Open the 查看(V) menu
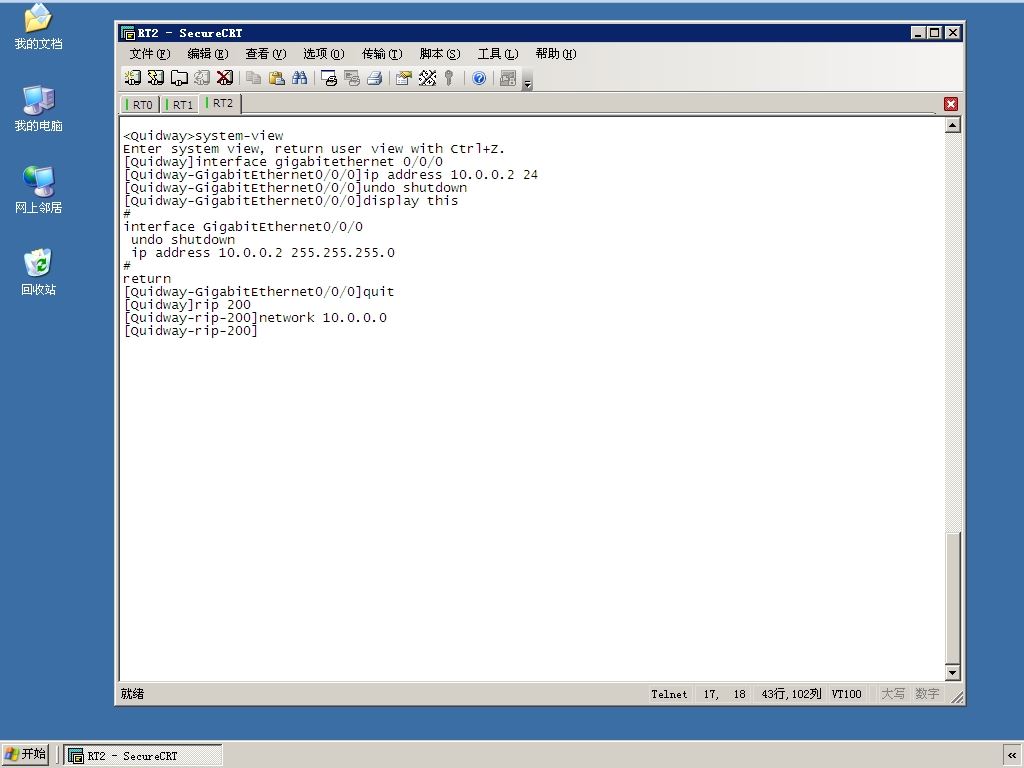The height and width of the screenshot is (768, 1024). point(266,54)
